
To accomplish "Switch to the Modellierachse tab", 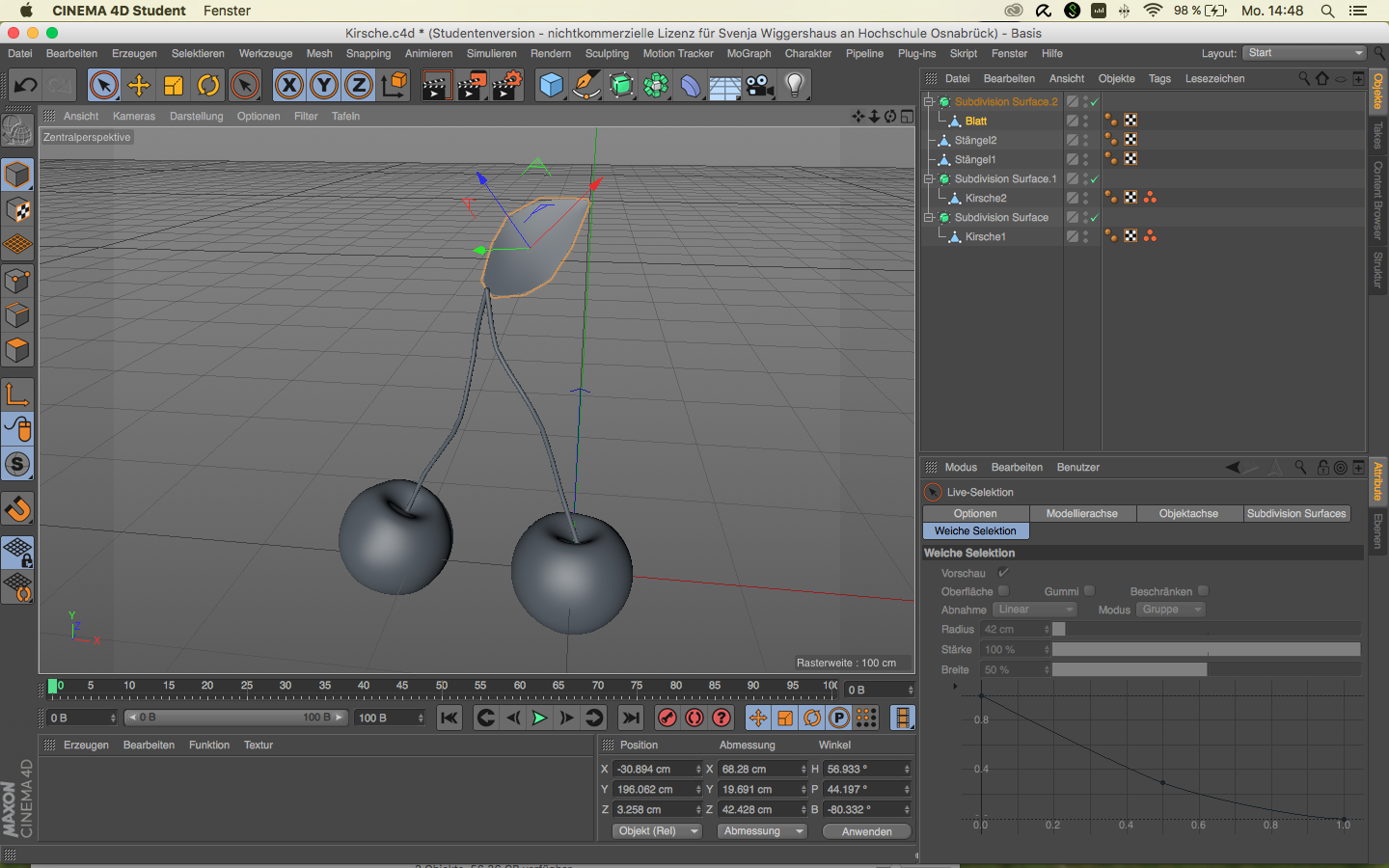I will [1082, 514].
